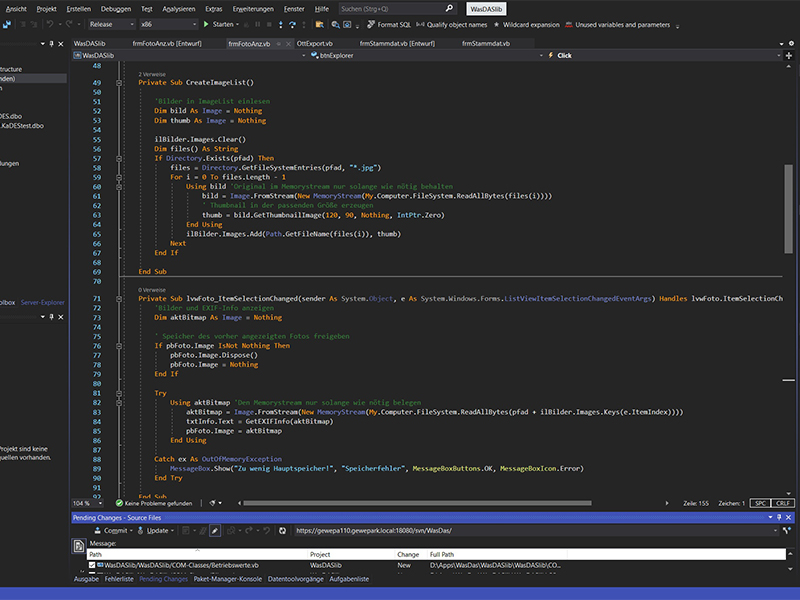The width and height of the screenshot is (800, 600).
Task: Open the Analysieren menu
Action: [x=179, y=9]
